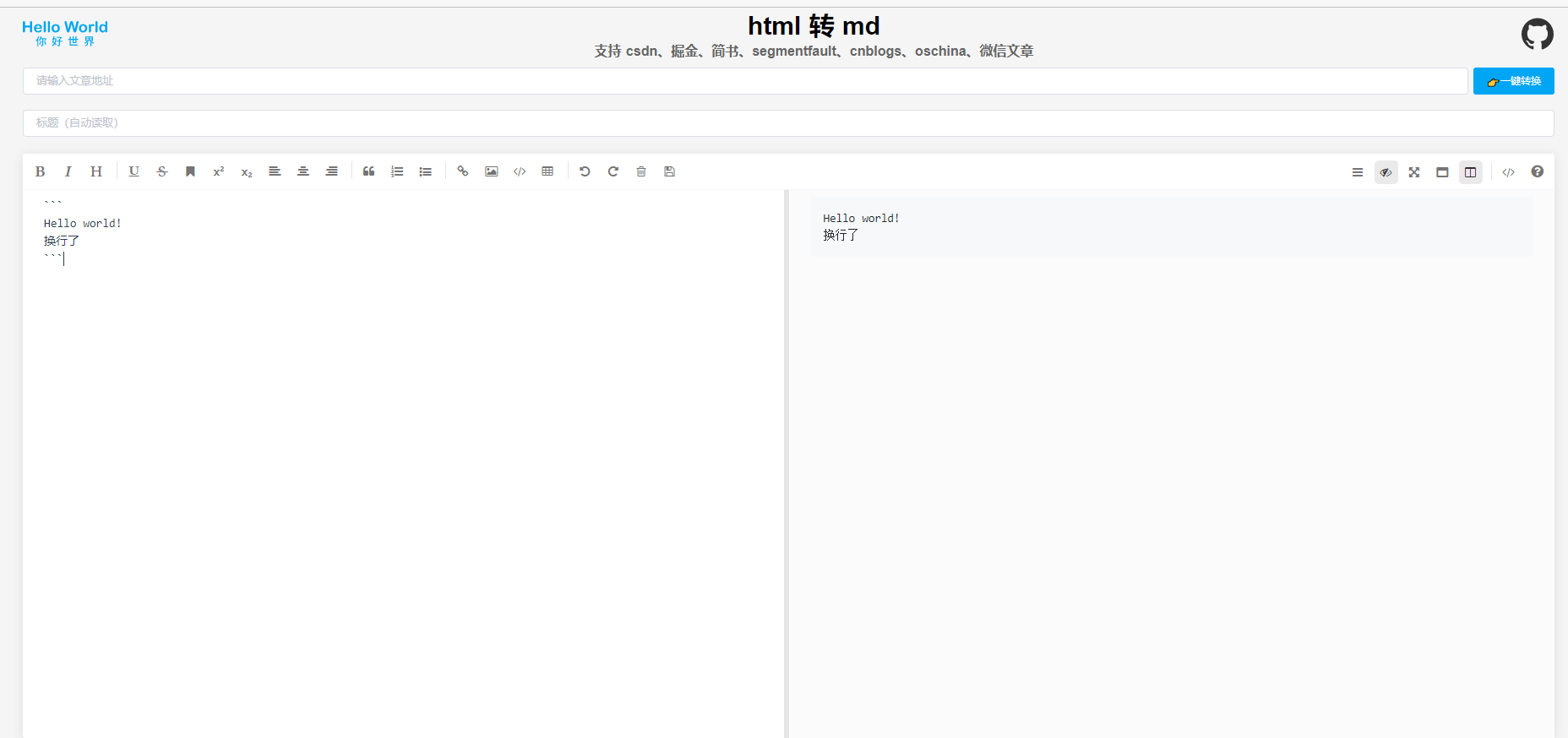The height and width of the screenshot is (738, 1568).
Task: Open markdown help question icon
Action: point(1538,172)
